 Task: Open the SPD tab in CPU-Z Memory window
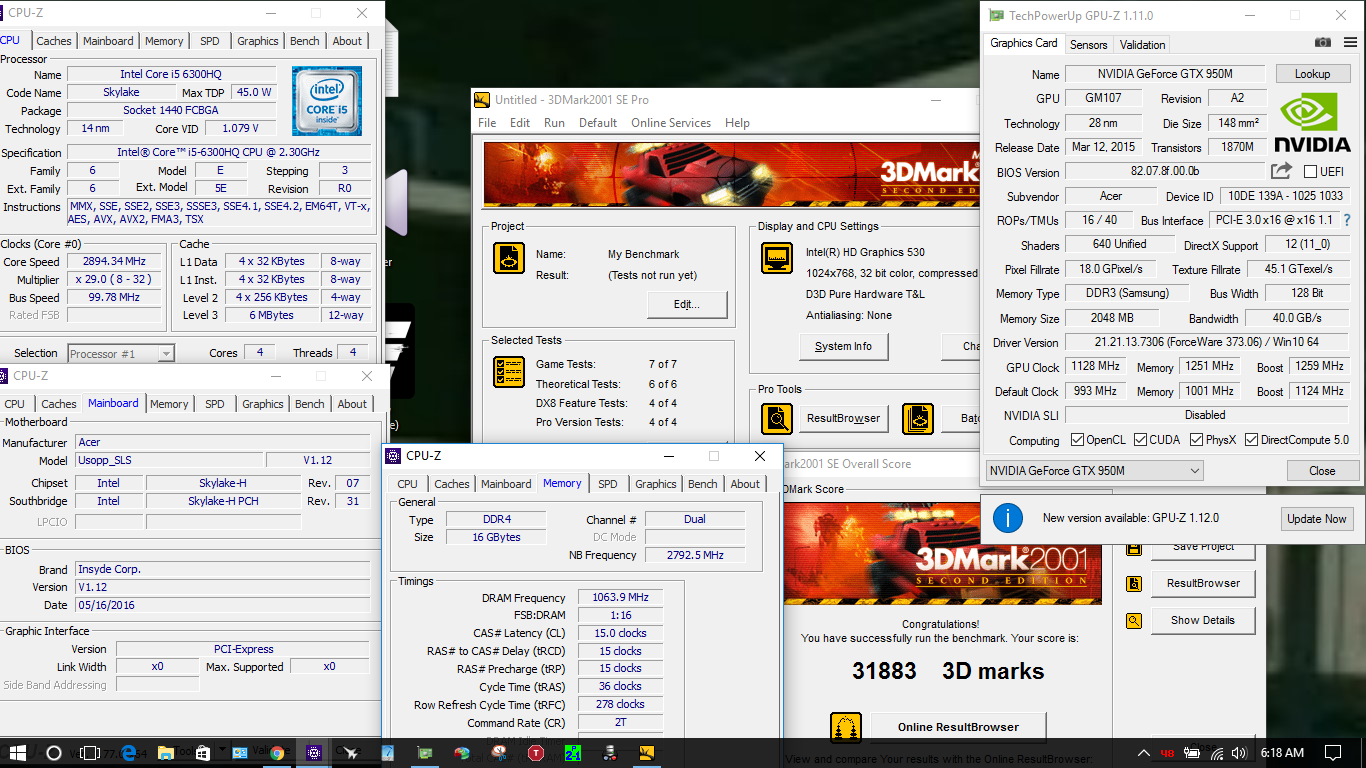608,484
